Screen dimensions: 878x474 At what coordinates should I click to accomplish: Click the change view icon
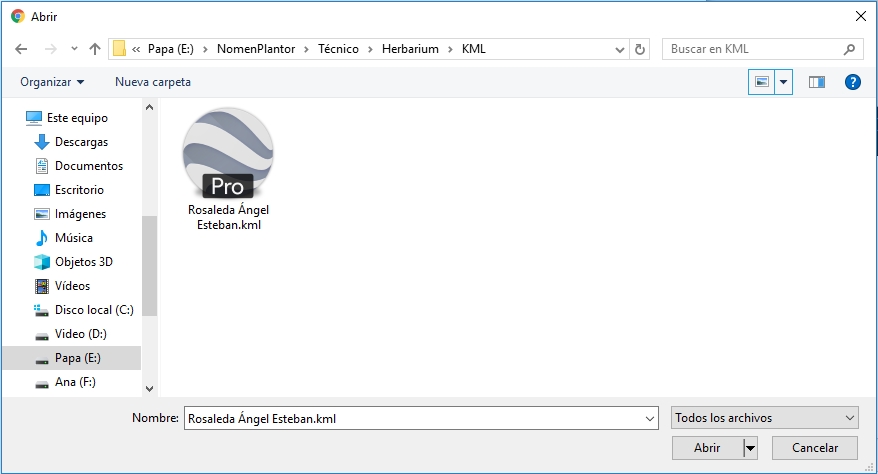pos(761,82)
